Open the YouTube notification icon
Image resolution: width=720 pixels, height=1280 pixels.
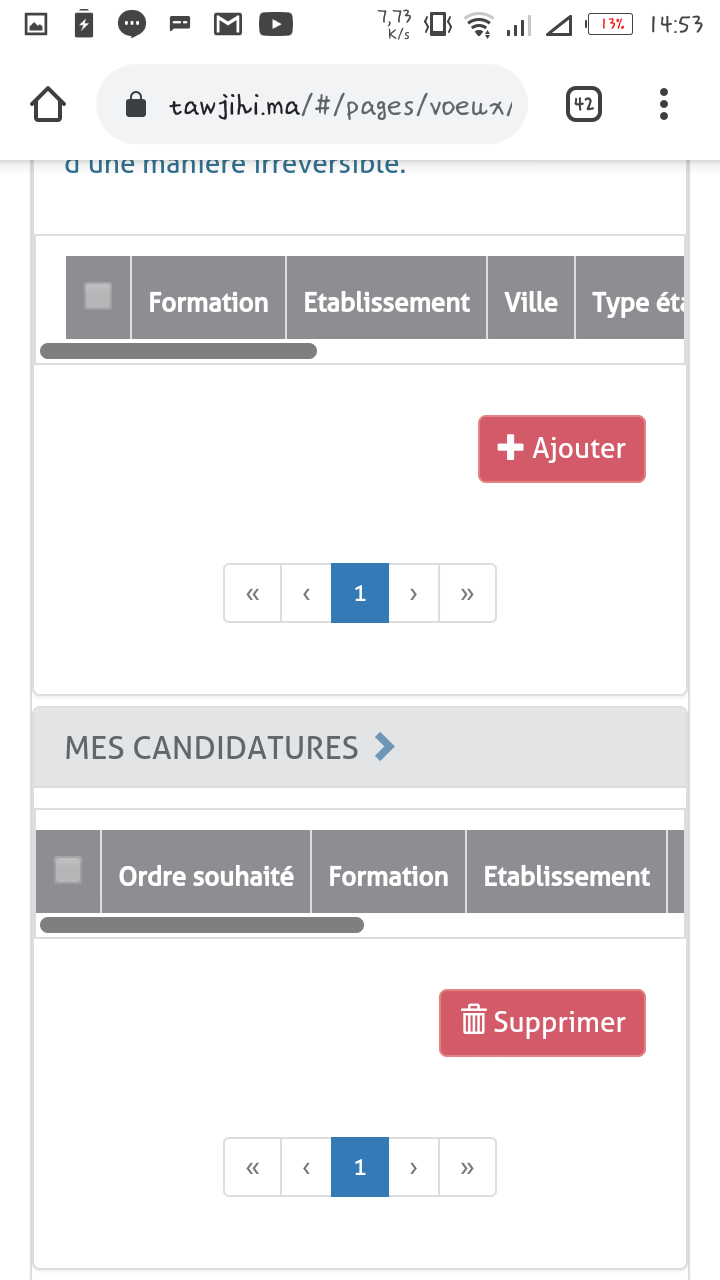click(x=276, y=24)
